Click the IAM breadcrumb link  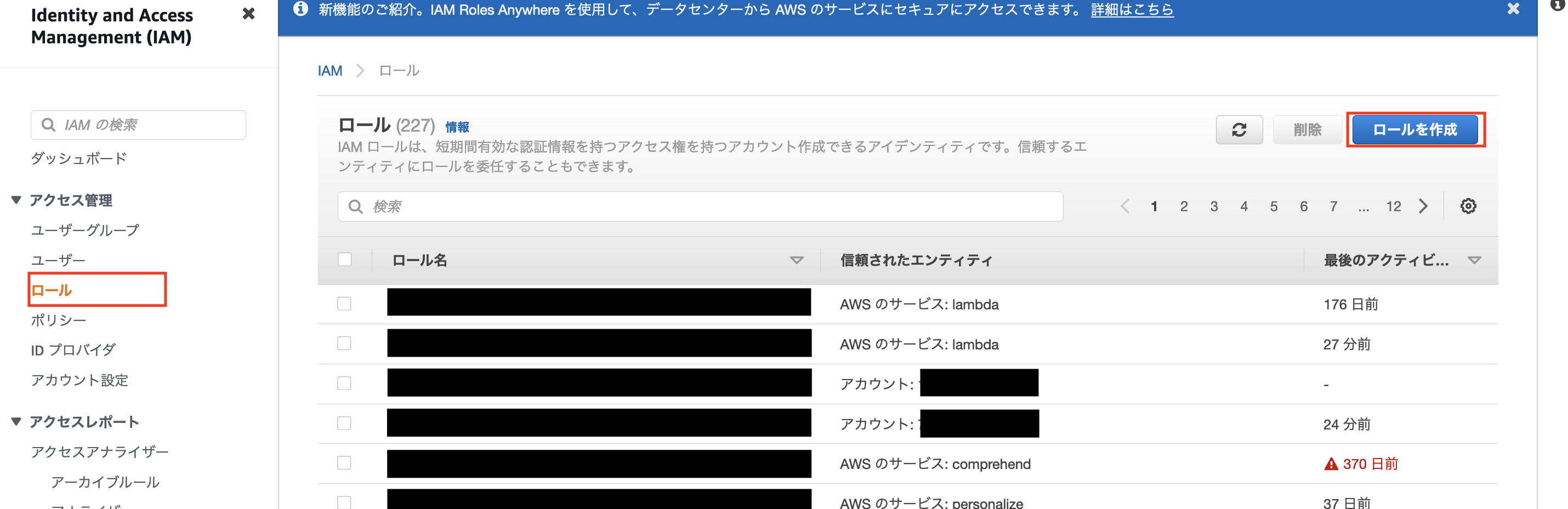[x=330, y=71]
